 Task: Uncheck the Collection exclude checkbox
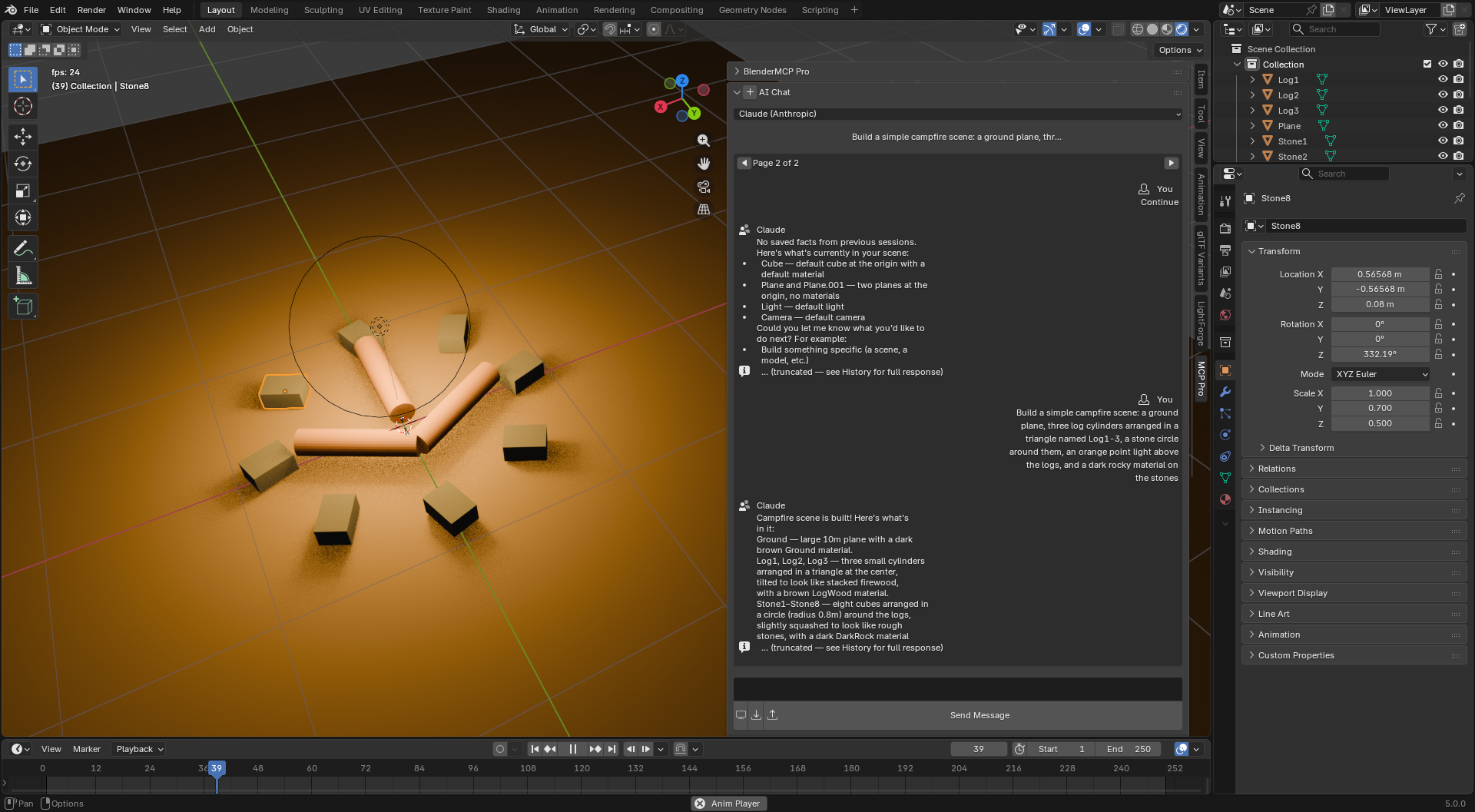(1427, 65)
